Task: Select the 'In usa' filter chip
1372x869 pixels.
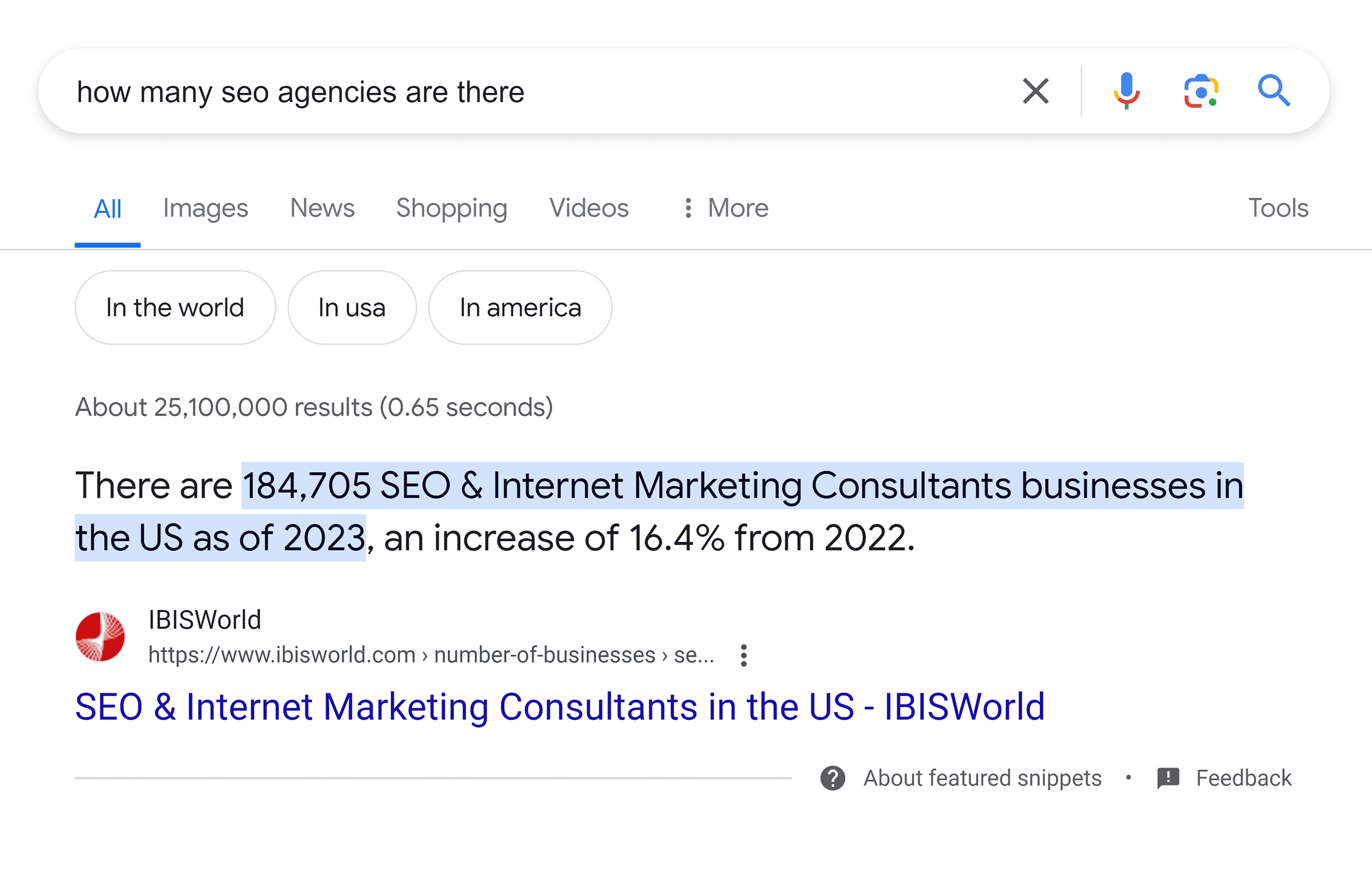Action: 352,307
